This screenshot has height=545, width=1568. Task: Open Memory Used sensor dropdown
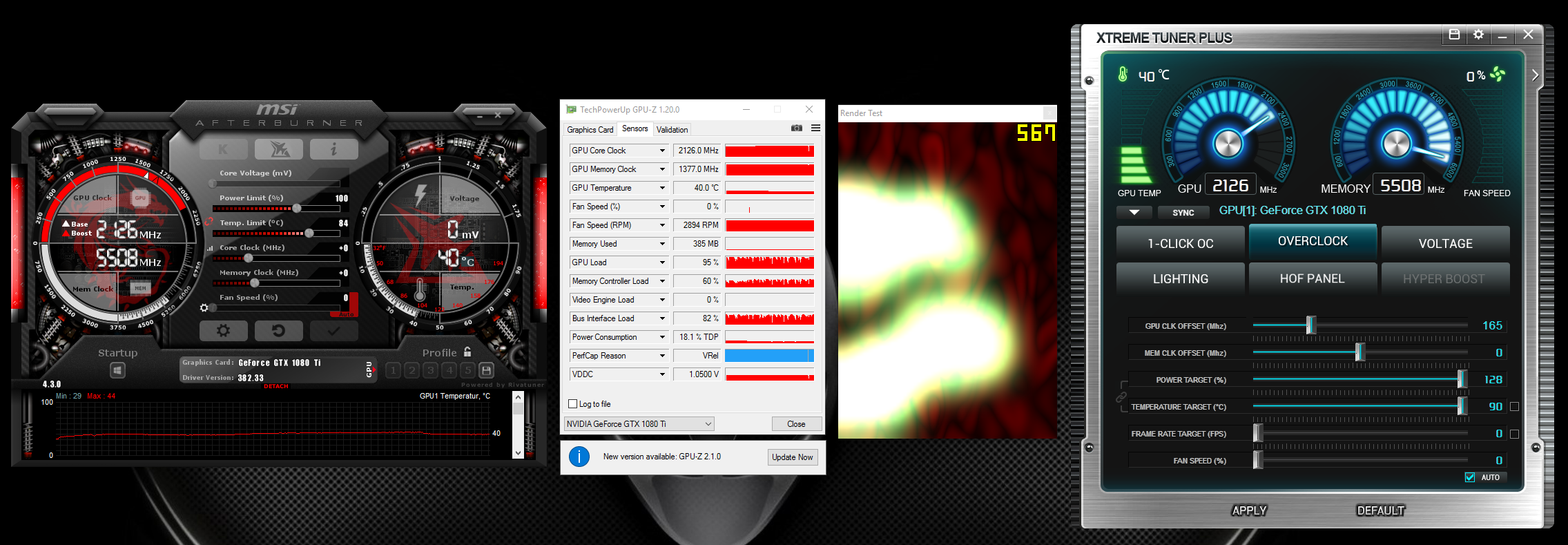[662, 244]
